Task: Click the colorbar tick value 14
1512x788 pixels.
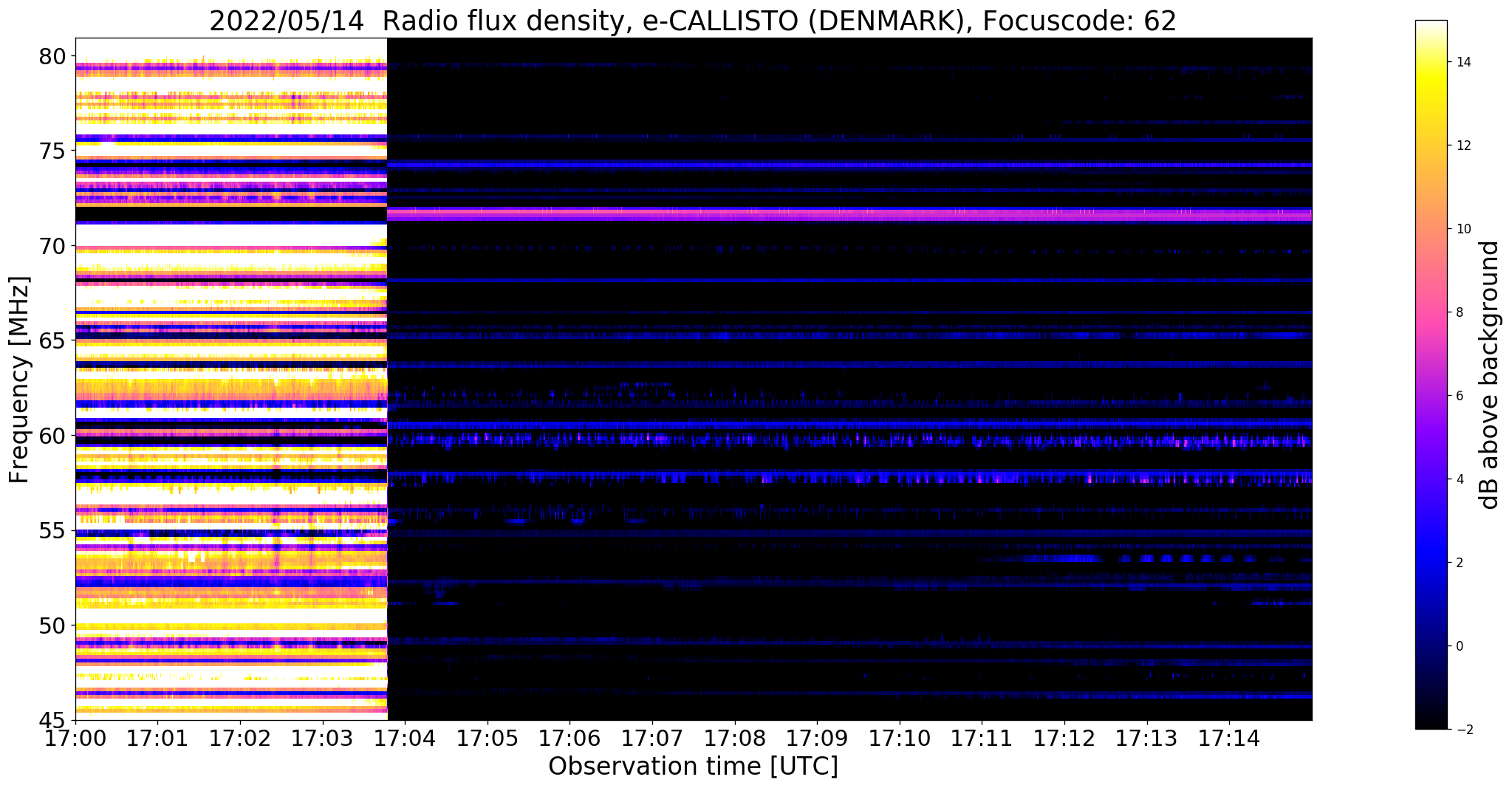Action: pyautogui.click(x=1463, y=62)
